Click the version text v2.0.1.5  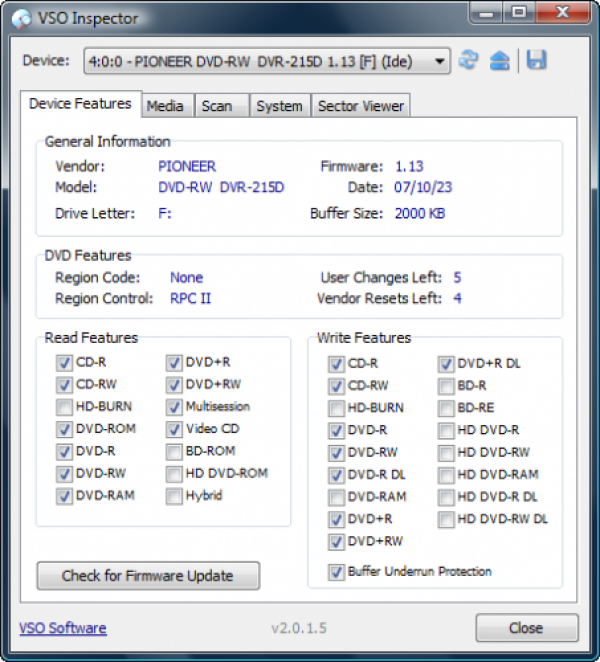tap(299, 628)
